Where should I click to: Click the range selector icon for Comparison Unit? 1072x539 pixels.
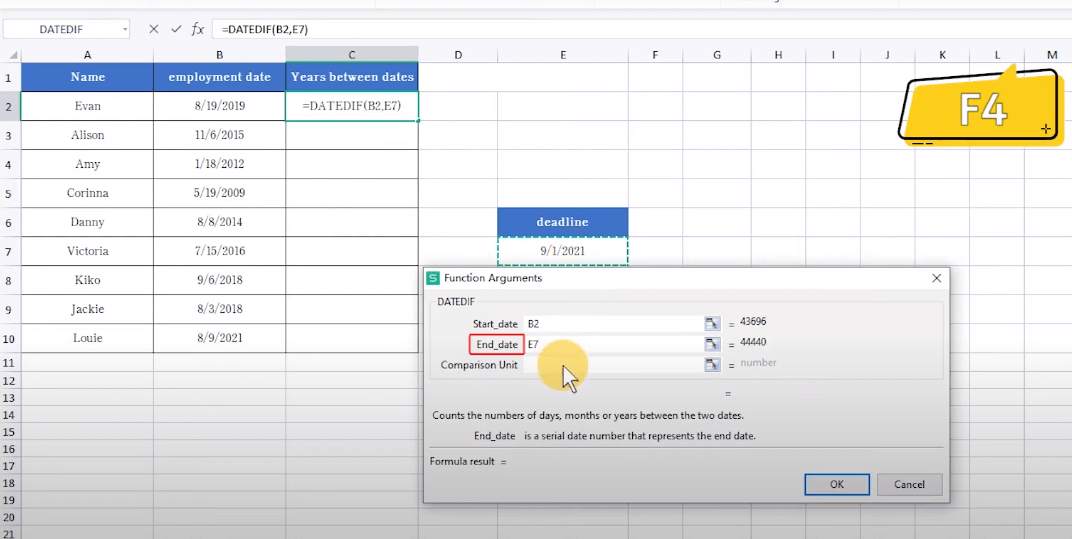click(712, 365)
